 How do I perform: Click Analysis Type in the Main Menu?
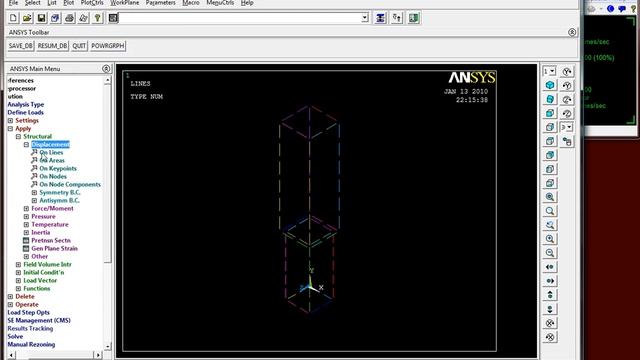(x=26, y=104)
